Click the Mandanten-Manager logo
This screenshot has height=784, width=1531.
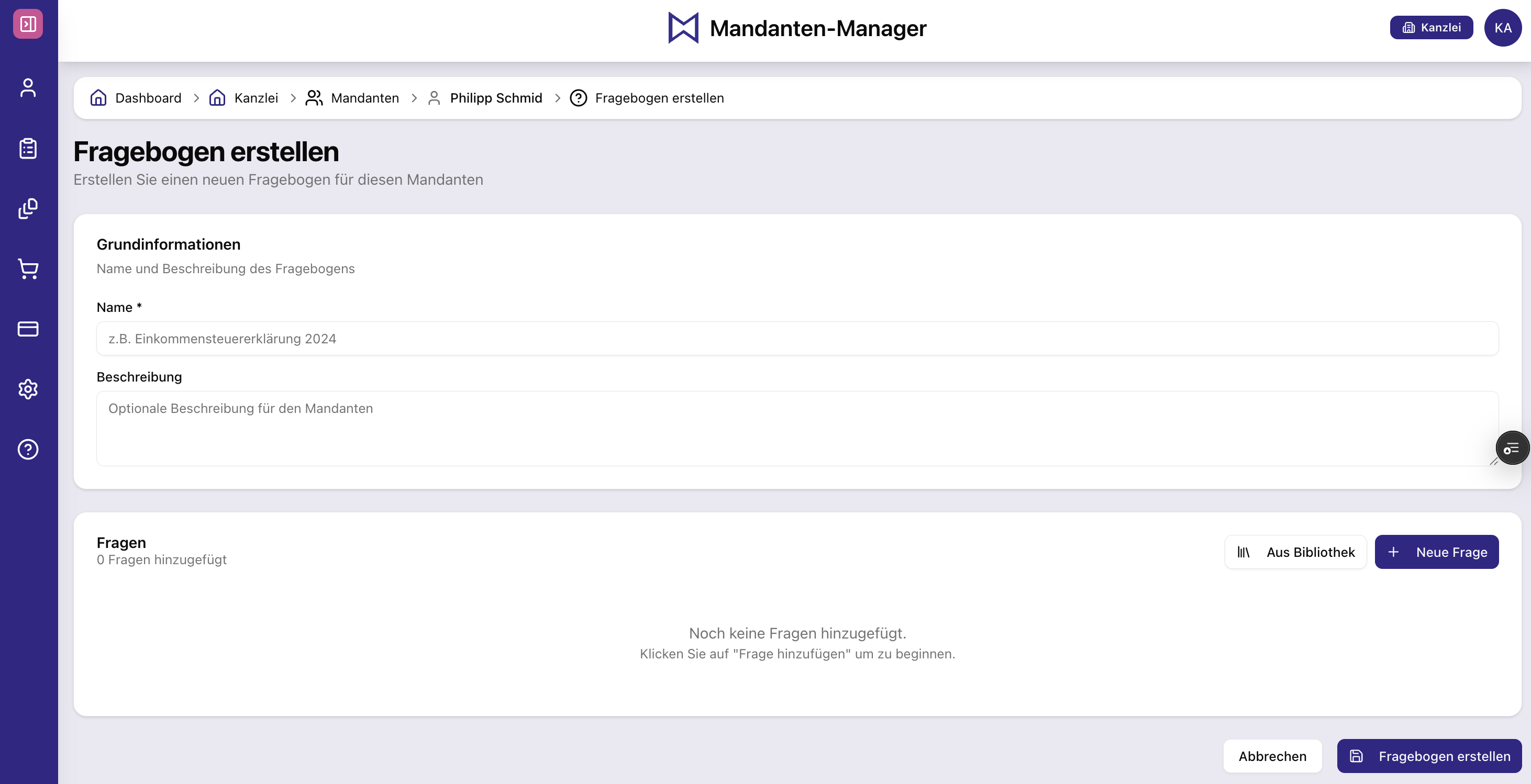[796, 28]
